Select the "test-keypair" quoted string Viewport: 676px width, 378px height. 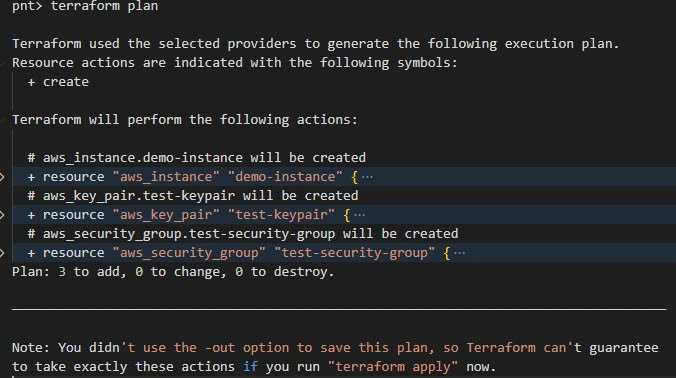(282, 215)
